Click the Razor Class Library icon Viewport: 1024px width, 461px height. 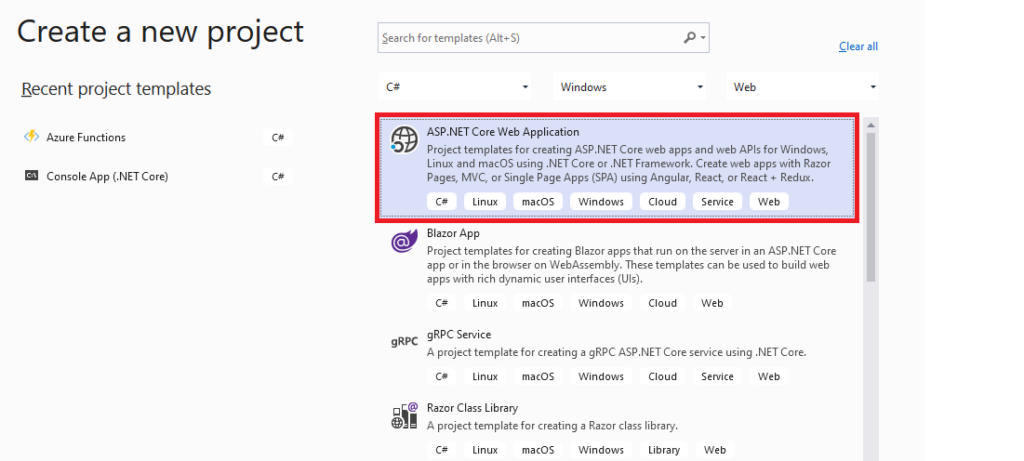pos(404,416)
